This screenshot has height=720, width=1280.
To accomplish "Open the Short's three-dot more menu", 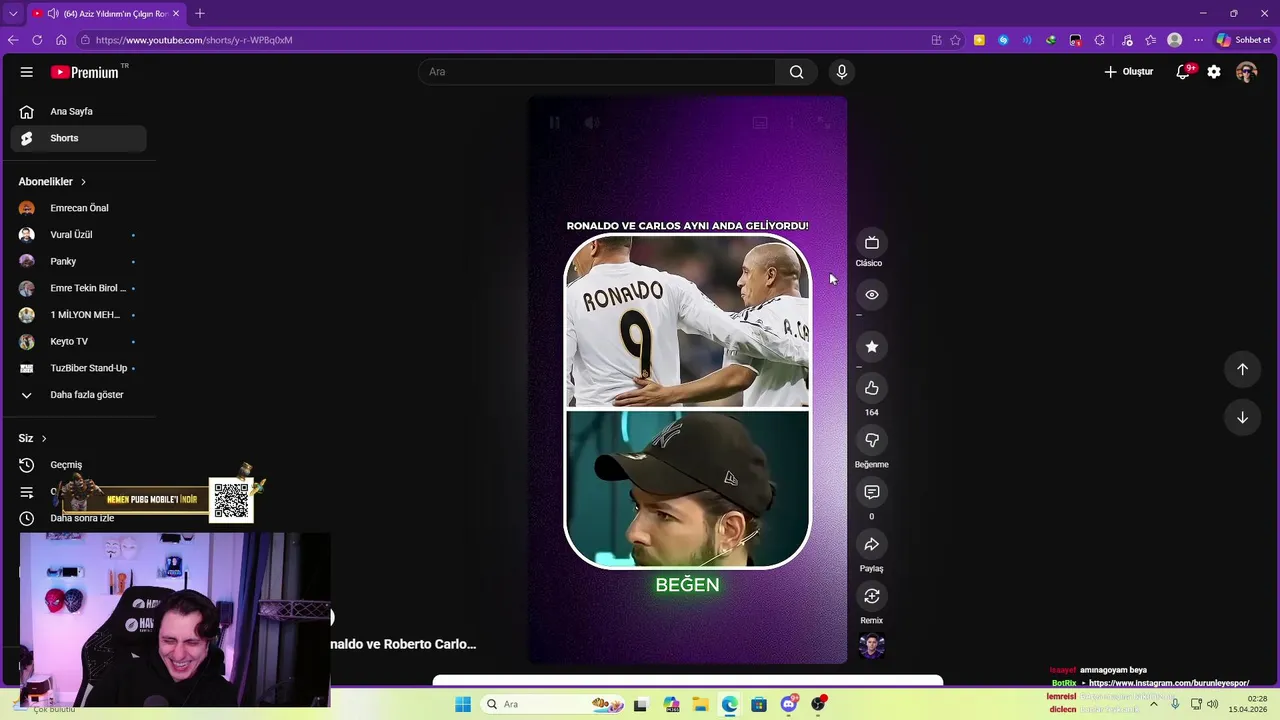I will click(791, 123).
